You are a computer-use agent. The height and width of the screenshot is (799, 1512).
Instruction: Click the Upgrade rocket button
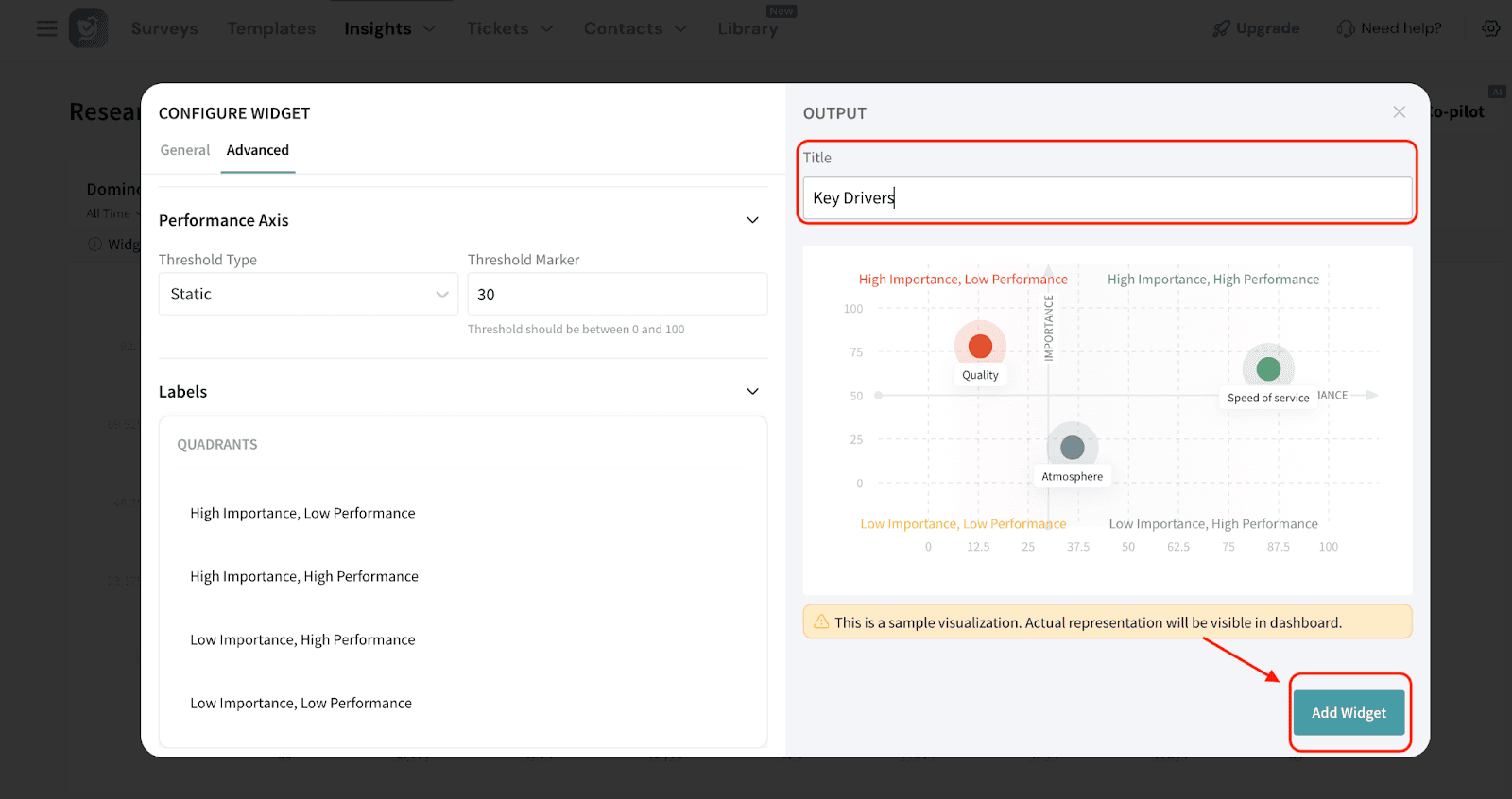coord(1256,28)
